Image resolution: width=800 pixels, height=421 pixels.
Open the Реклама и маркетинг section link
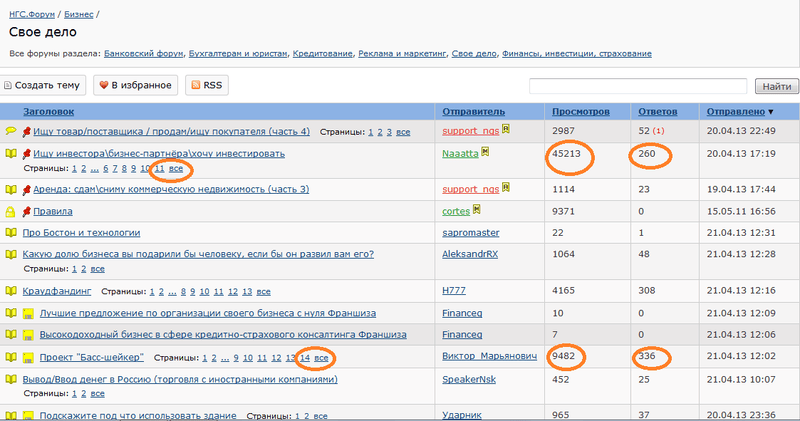coord(402,54)
